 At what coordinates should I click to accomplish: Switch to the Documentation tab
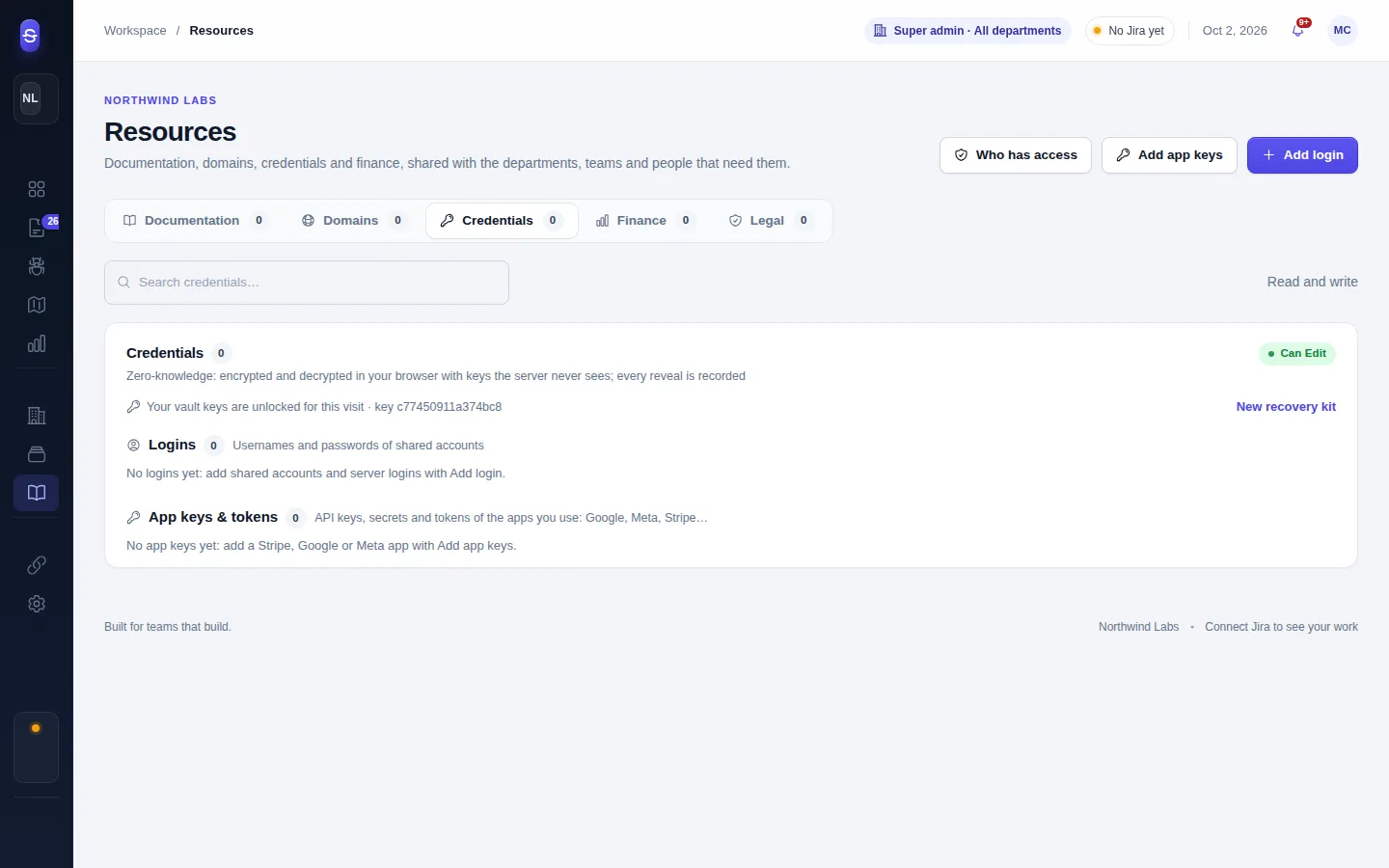coord(196,221)
